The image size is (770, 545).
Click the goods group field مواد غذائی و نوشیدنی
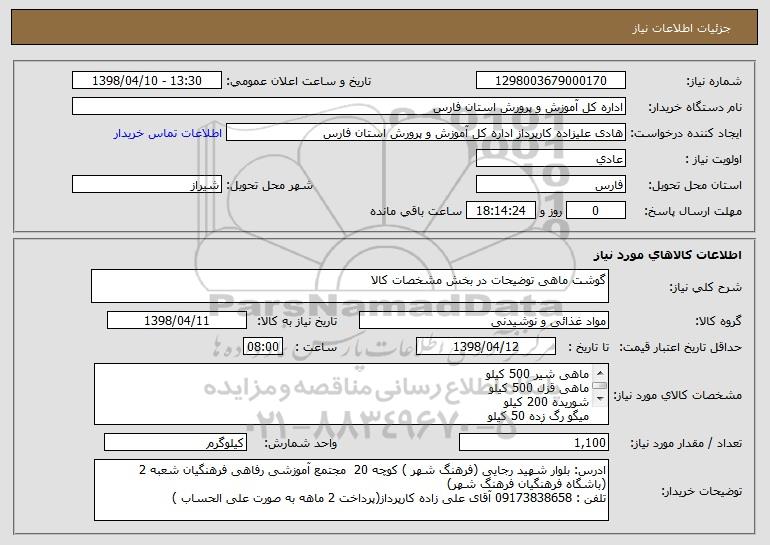pos(484,321)
